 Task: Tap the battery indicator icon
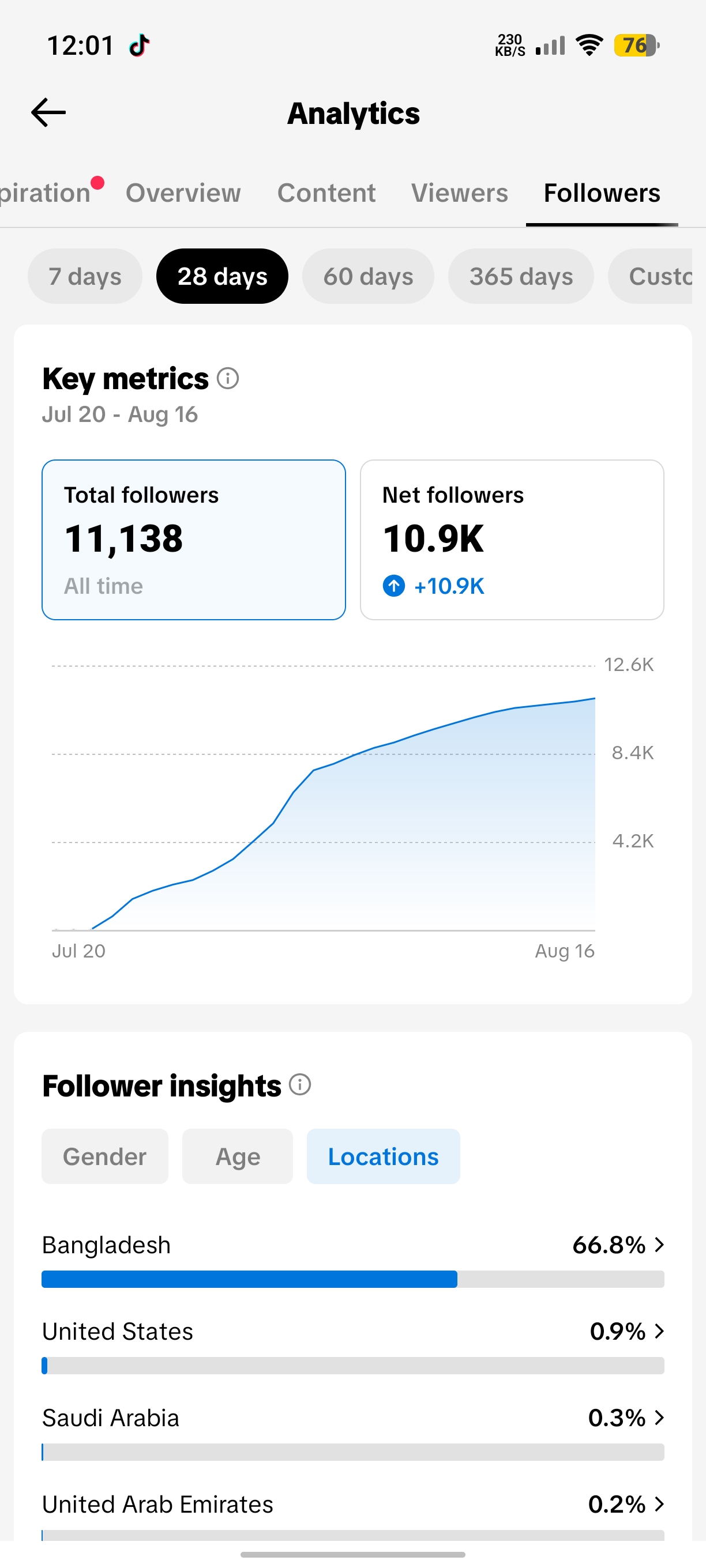point(637,45)
